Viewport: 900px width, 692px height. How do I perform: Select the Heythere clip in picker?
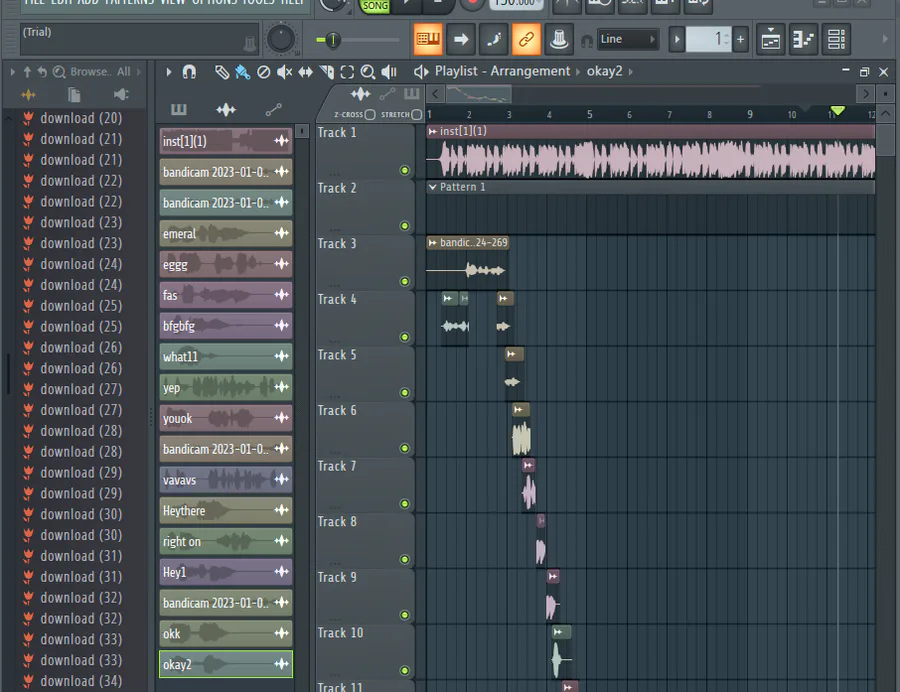226,511
